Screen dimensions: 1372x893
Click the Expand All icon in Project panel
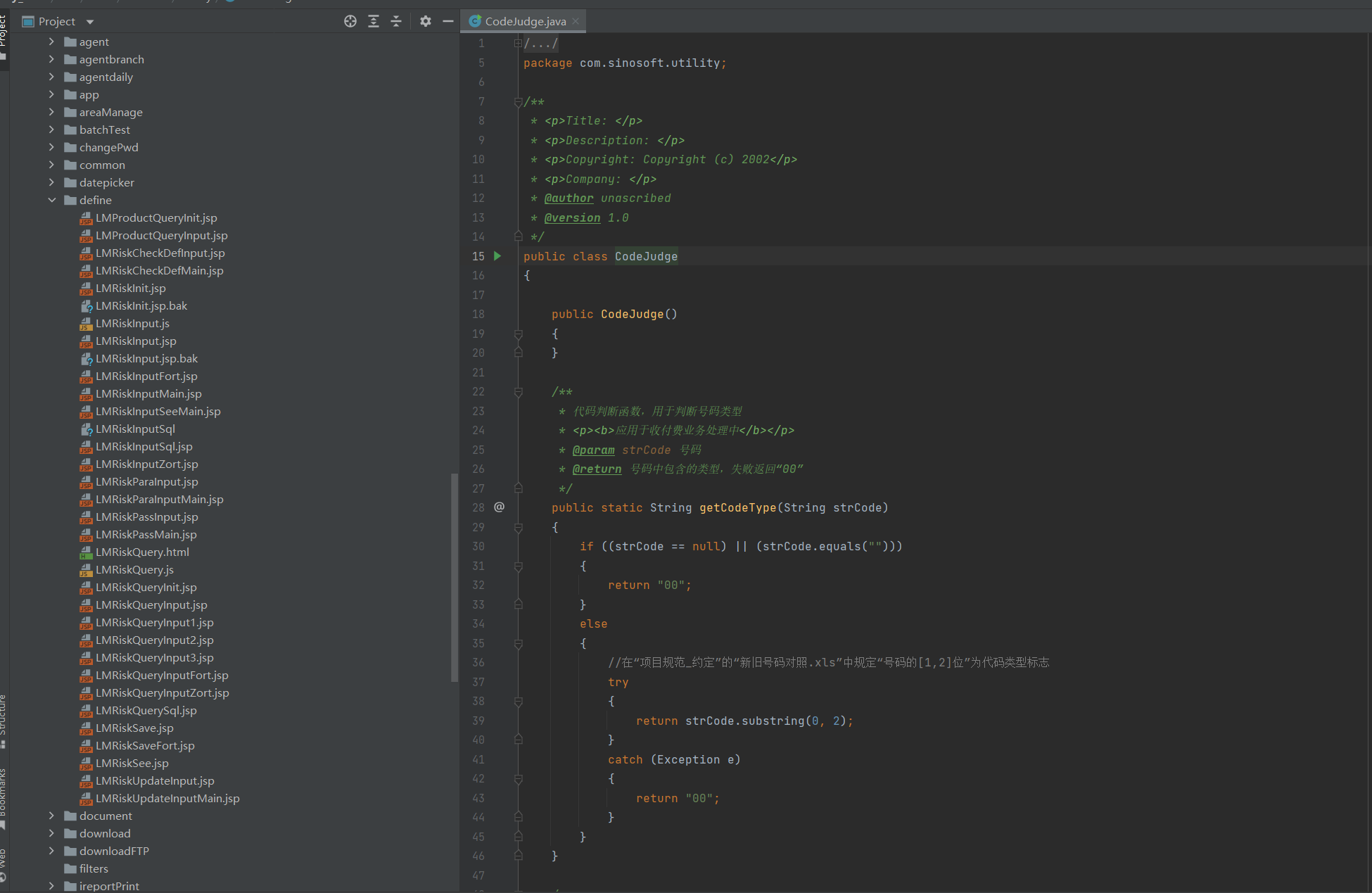click(374, 21)
